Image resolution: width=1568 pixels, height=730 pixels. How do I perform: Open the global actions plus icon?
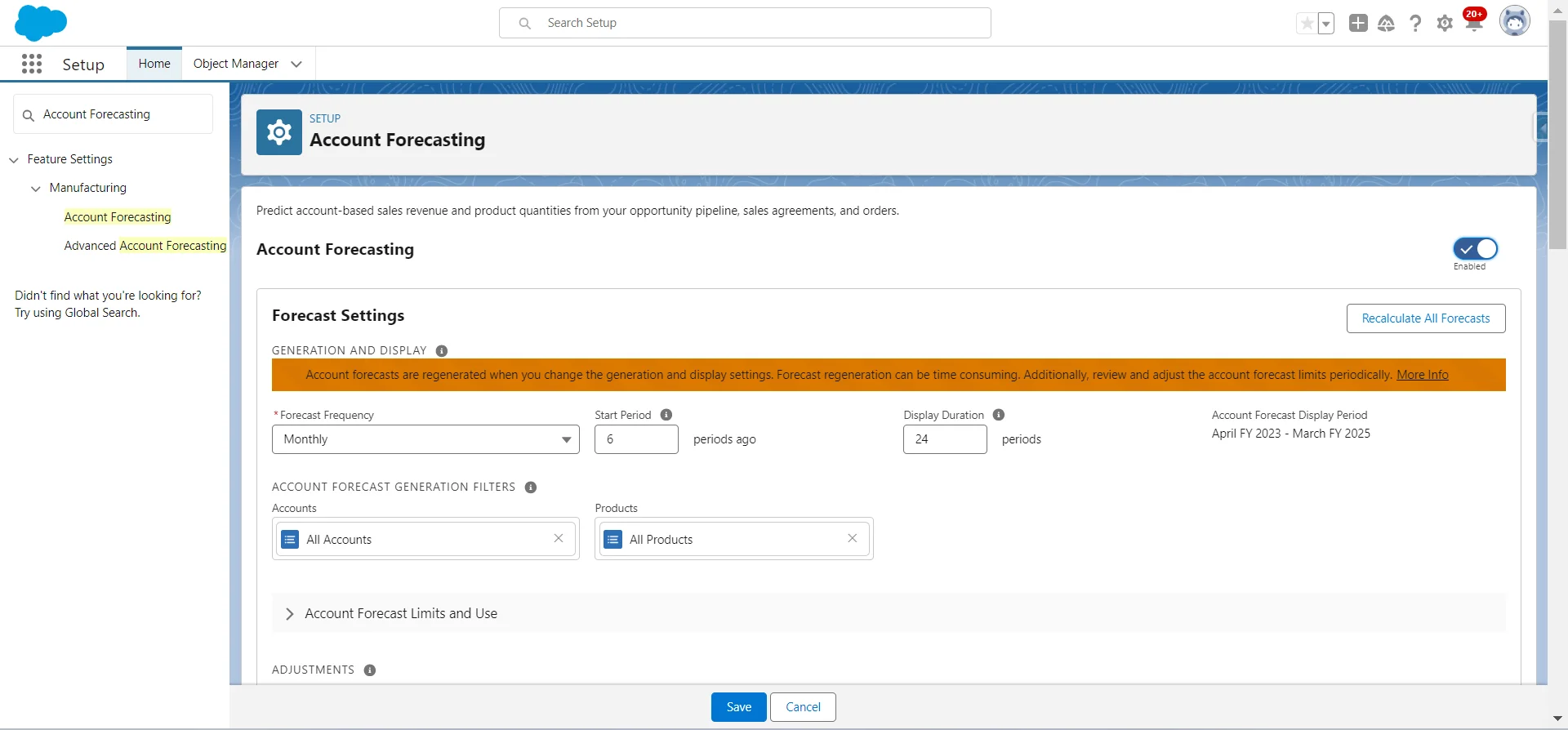tap(1358, 23)
